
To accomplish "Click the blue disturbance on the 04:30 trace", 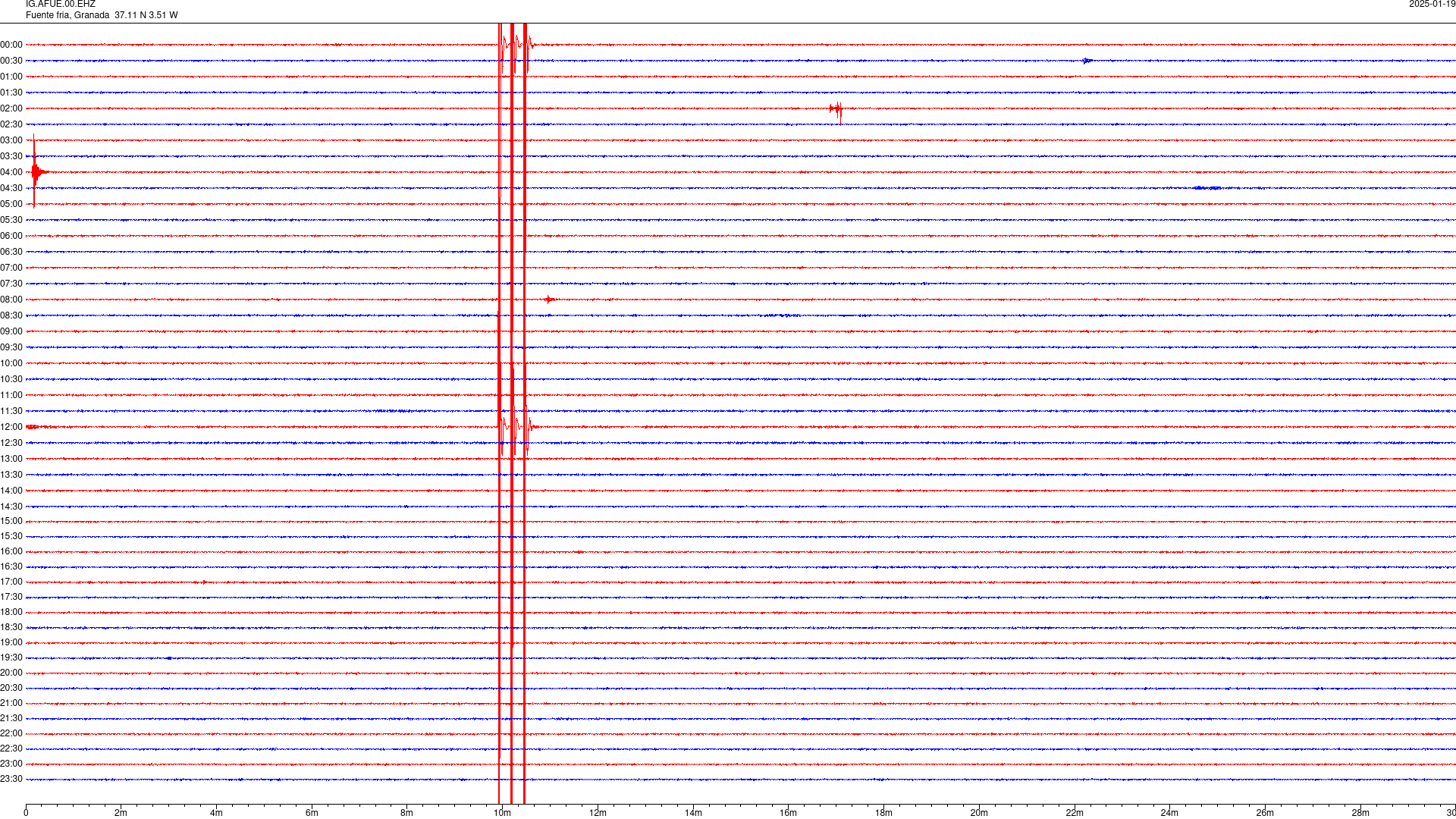I will [x=1207, y=187].
